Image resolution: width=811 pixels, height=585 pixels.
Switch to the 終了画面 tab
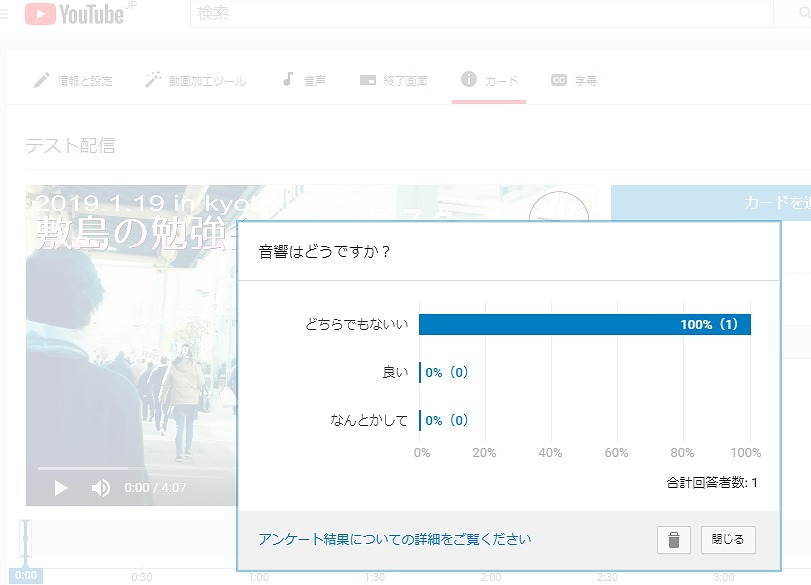pos(393,81)
